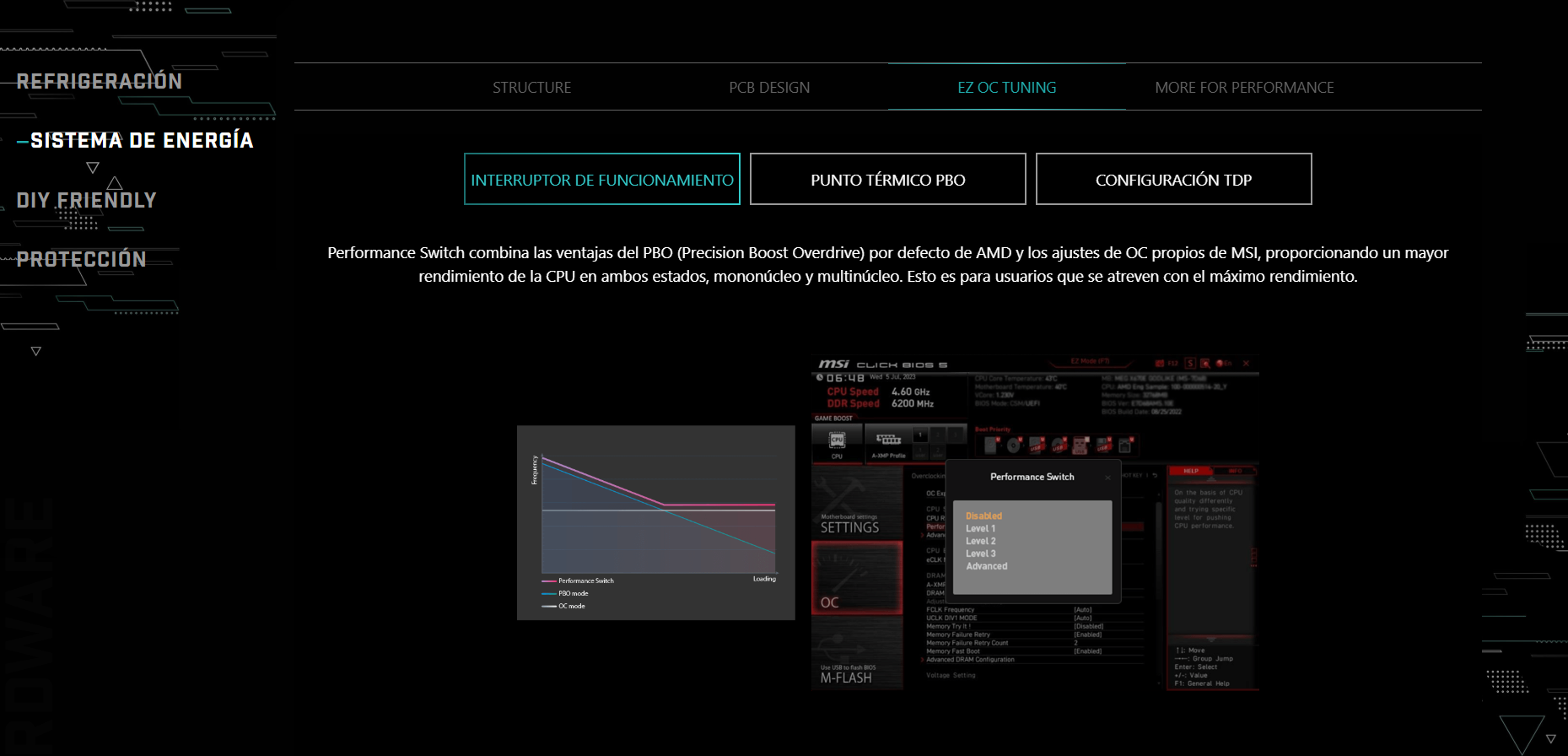Select the CONFIGURACIÓN TDP button
The height and width of the screenshot is (756, 1568).
tap(1174, 179)
